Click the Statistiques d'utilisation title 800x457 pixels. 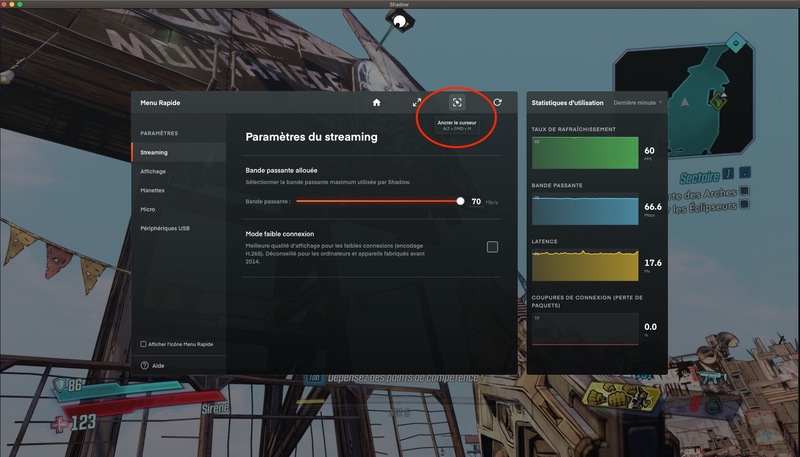(567, 103)
